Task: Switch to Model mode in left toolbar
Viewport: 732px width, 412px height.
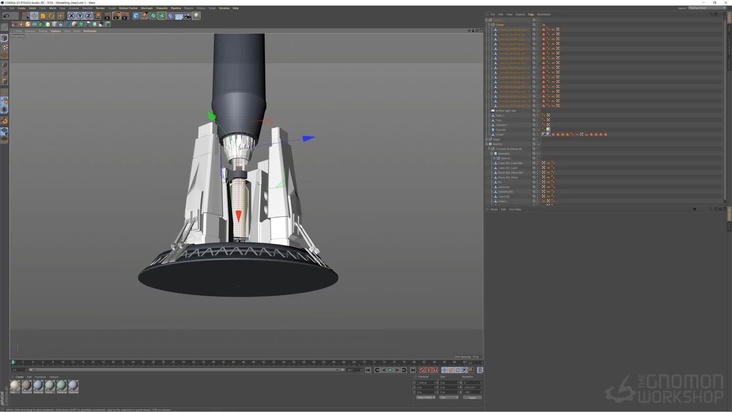Action: [x=4, y=38]
